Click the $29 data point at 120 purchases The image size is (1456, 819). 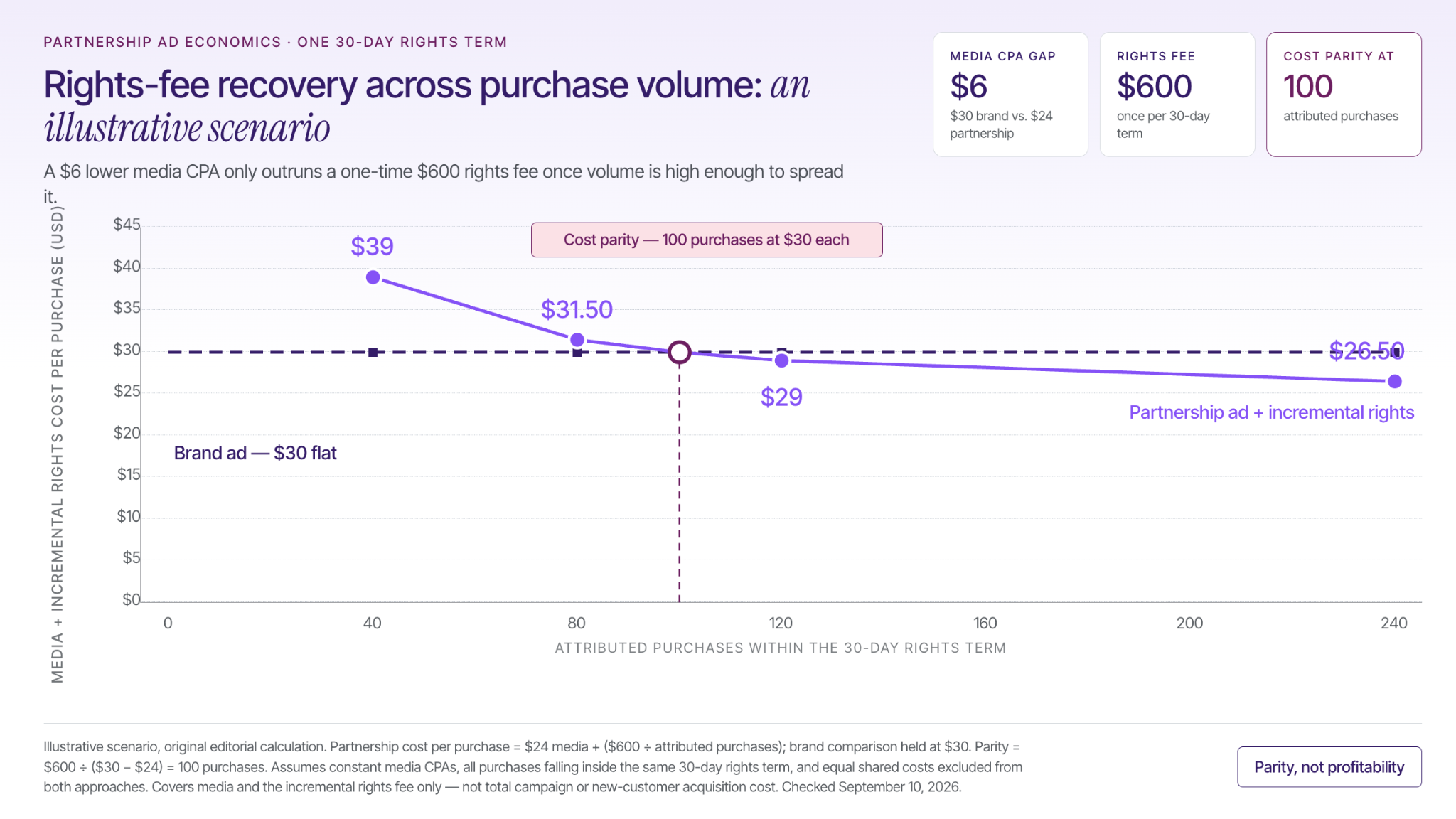781,360
